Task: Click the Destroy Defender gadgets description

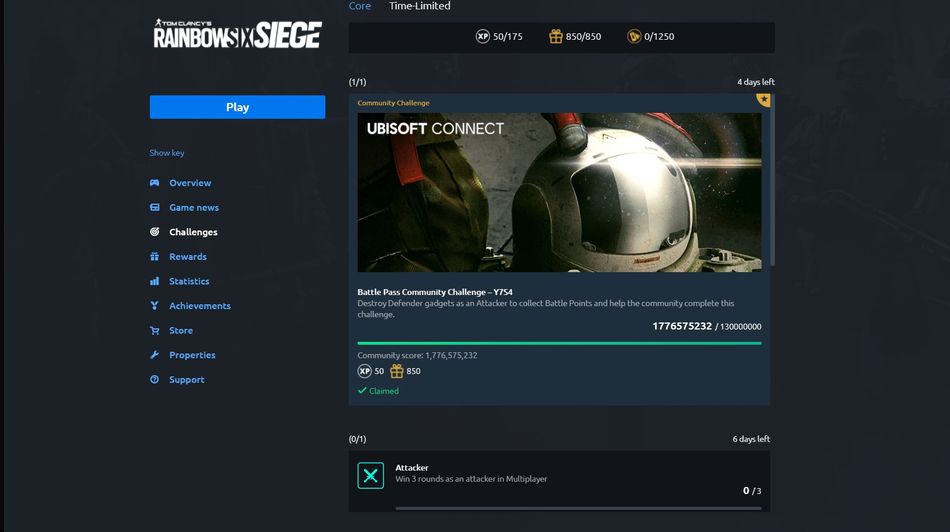Action: 545,308
